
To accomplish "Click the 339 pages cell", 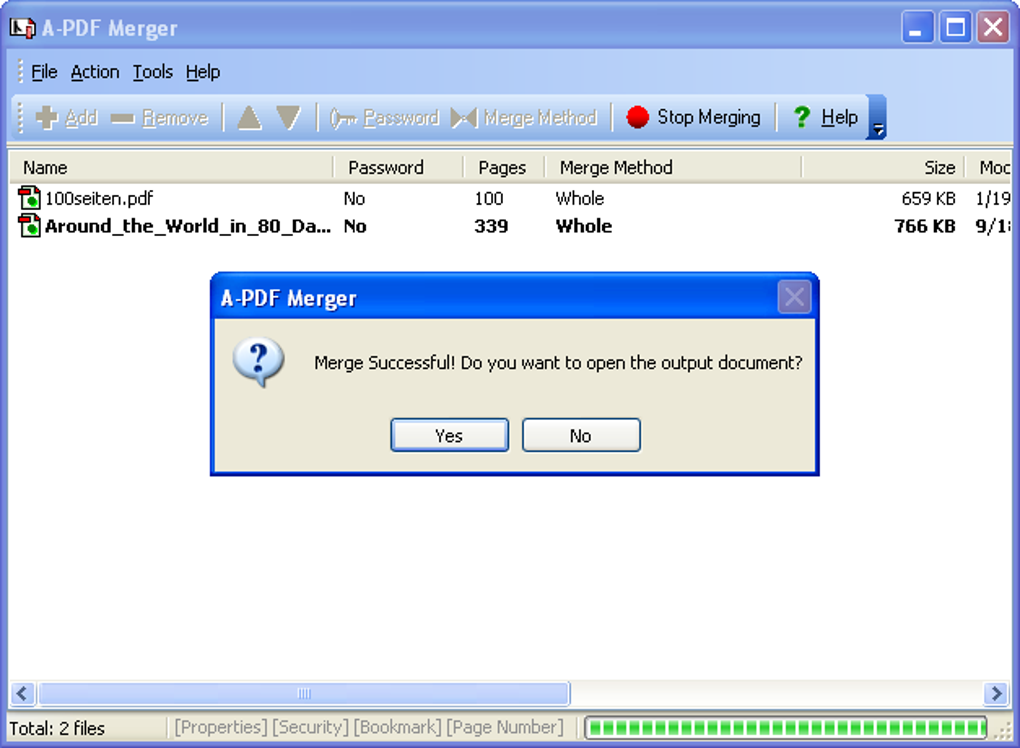I will [x=491, y=226].
